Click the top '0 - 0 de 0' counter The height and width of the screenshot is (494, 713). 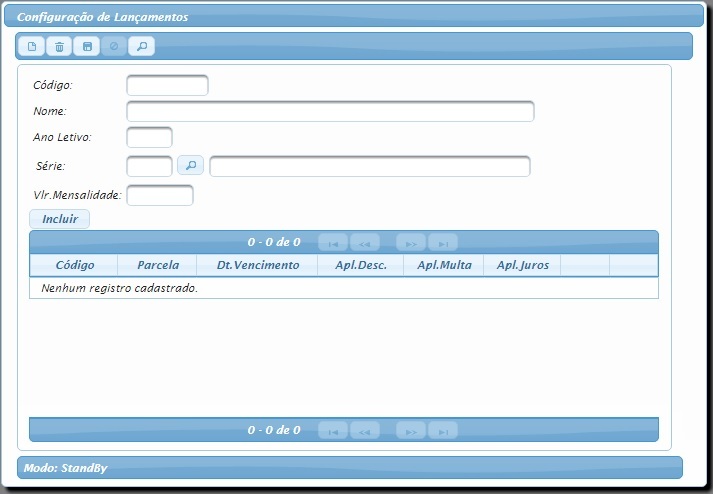pyautogui.click(x=274, y=242)
